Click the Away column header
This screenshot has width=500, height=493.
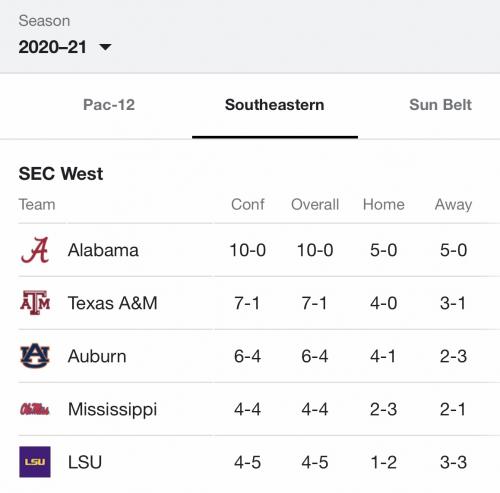coord(453,205)
